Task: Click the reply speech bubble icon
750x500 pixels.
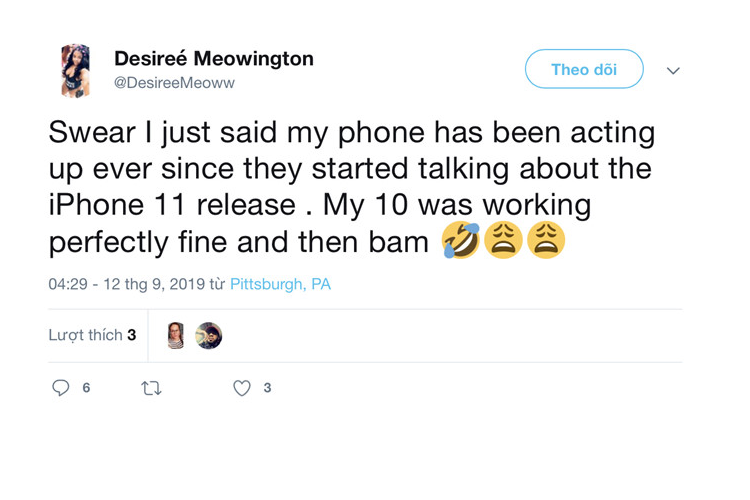Action: tap(61, 388)
